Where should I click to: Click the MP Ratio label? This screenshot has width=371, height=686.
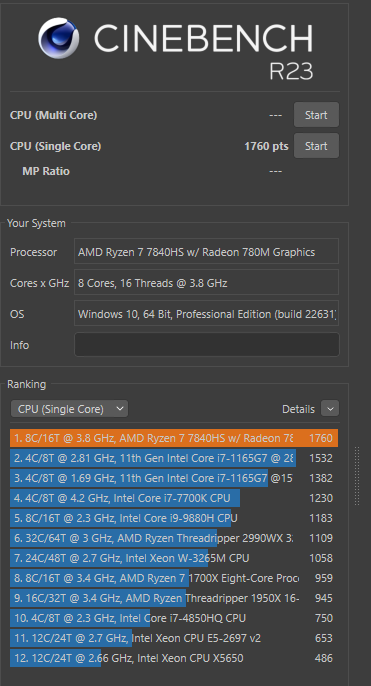click(x=46, y=171)
